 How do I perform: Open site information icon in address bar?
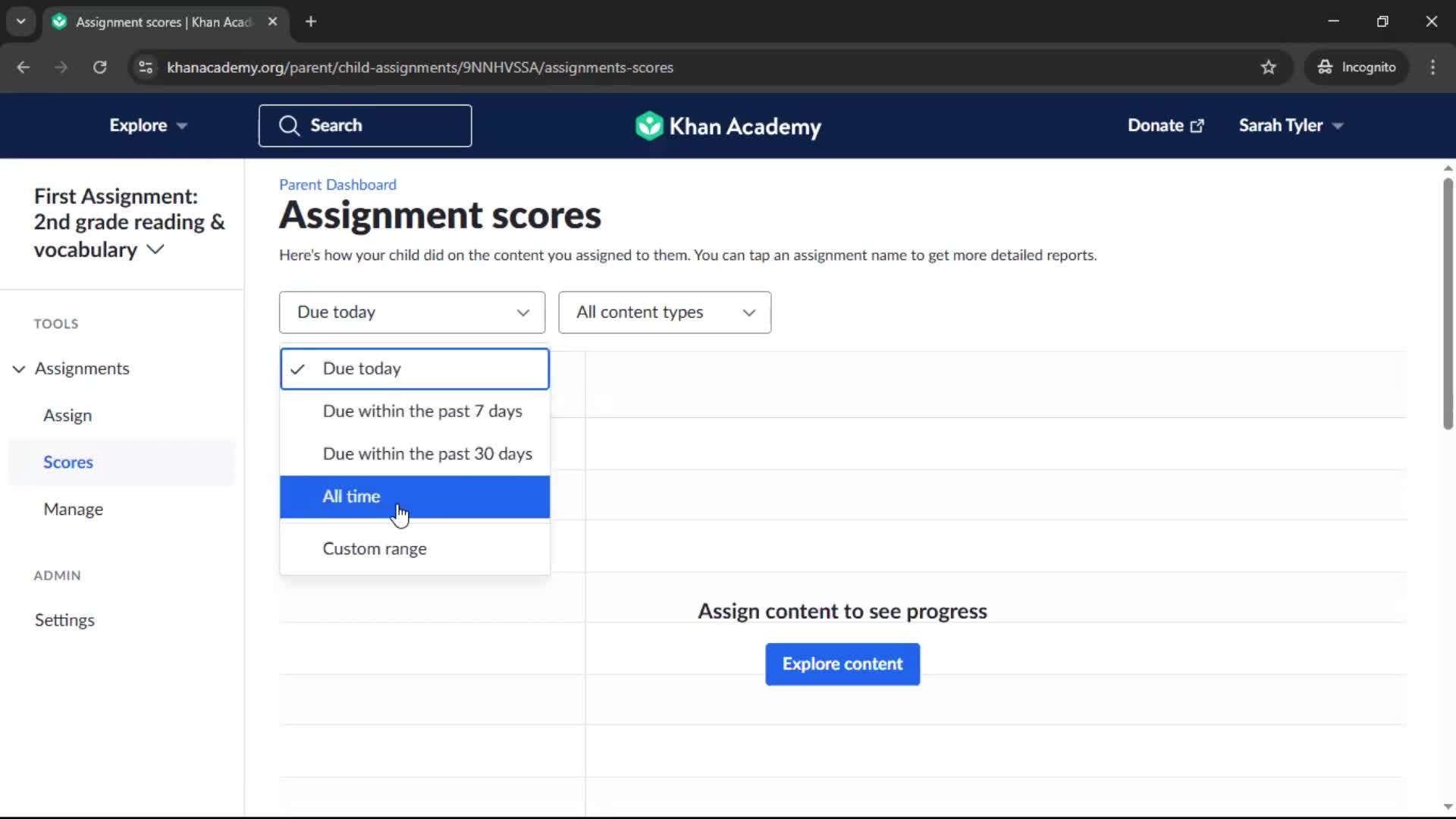pyautogui.click(x=146, y=67)
